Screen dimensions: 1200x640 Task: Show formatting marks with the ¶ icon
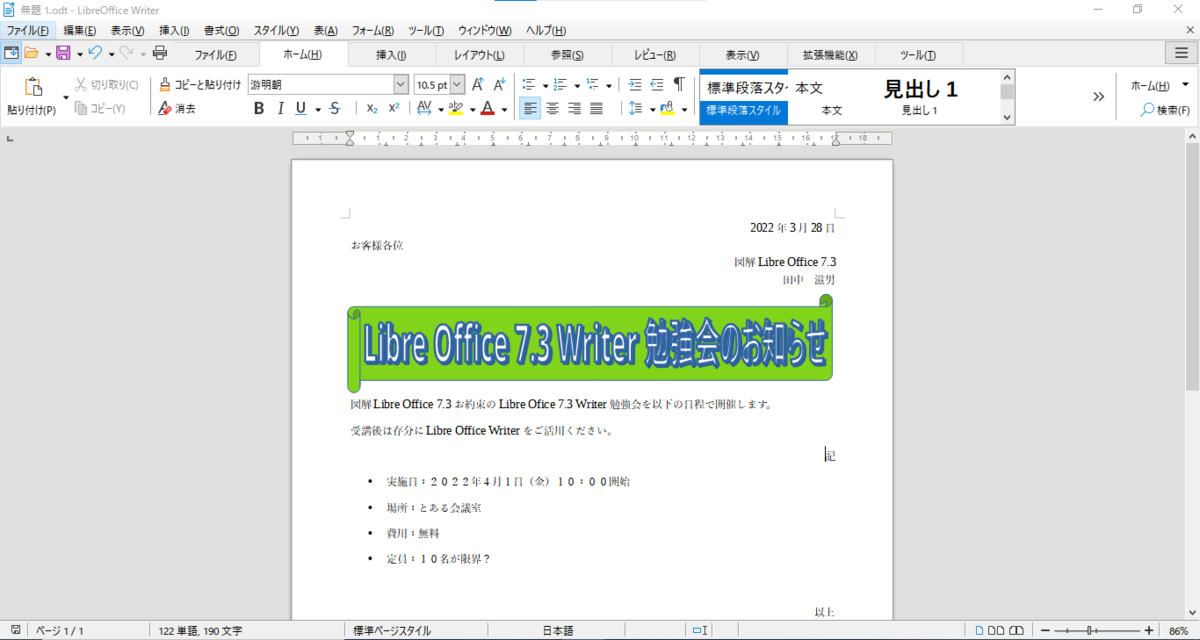coord(679,85)
